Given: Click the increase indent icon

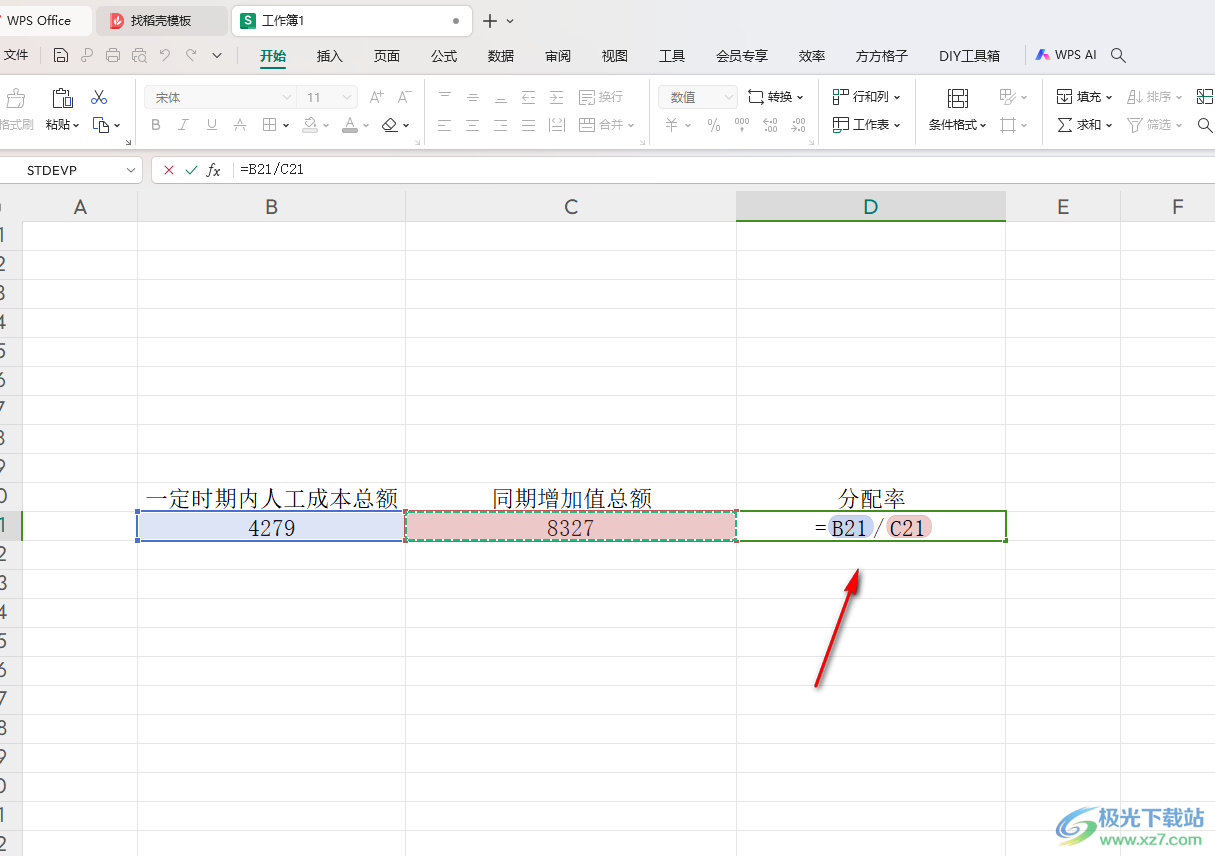Looking at the screenshot, I should 557,97.
